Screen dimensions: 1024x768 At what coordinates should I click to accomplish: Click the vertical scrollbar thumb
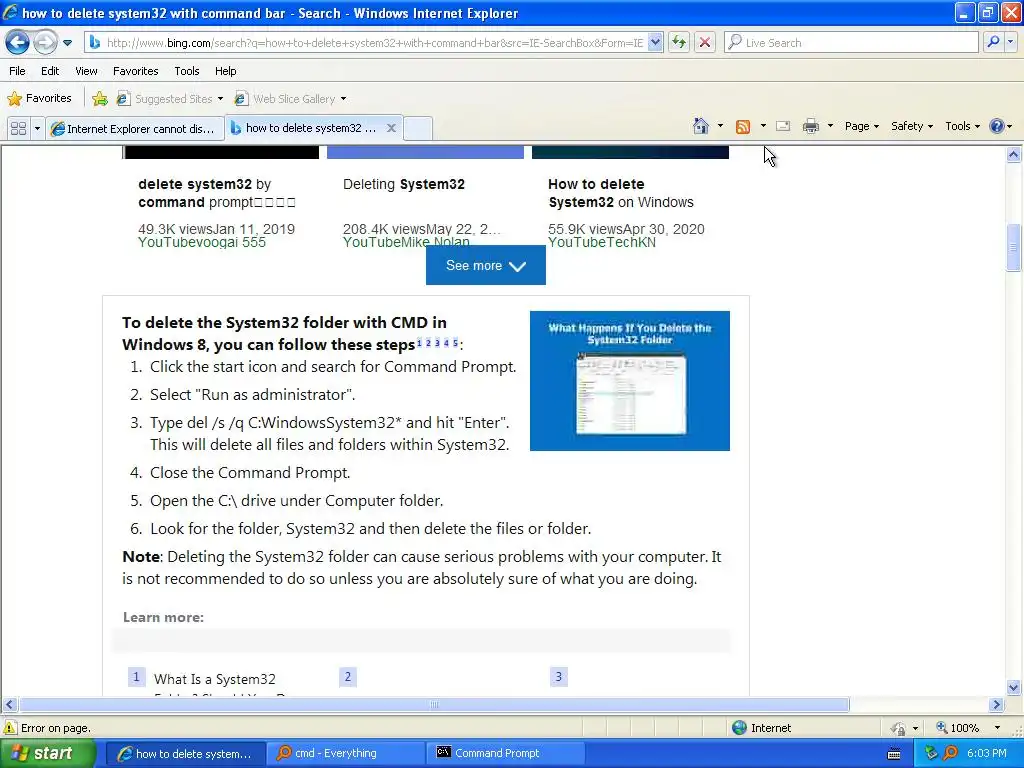(1014, 248)
